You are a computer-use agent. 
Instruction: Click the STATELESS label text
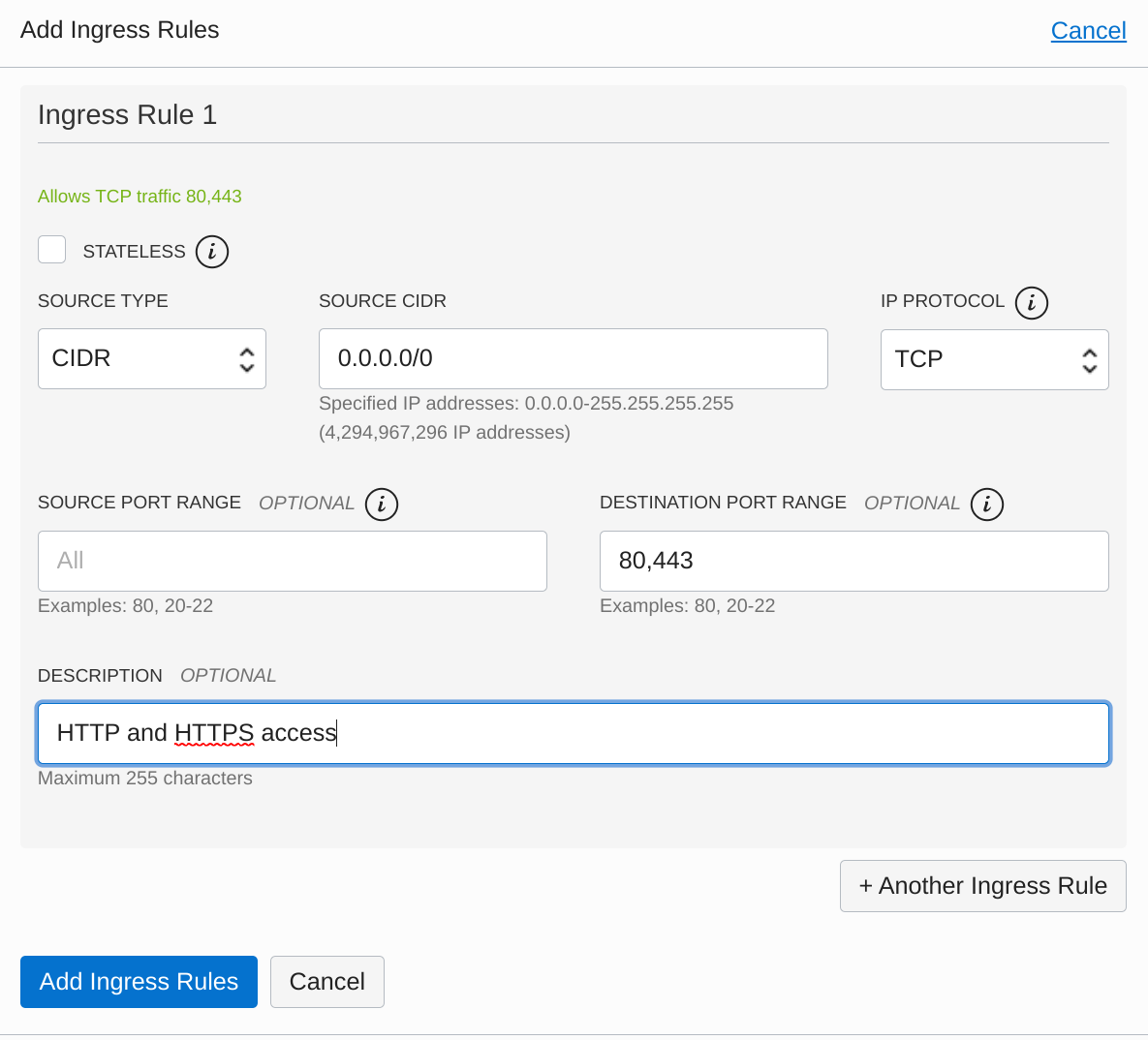pos(134,252)
